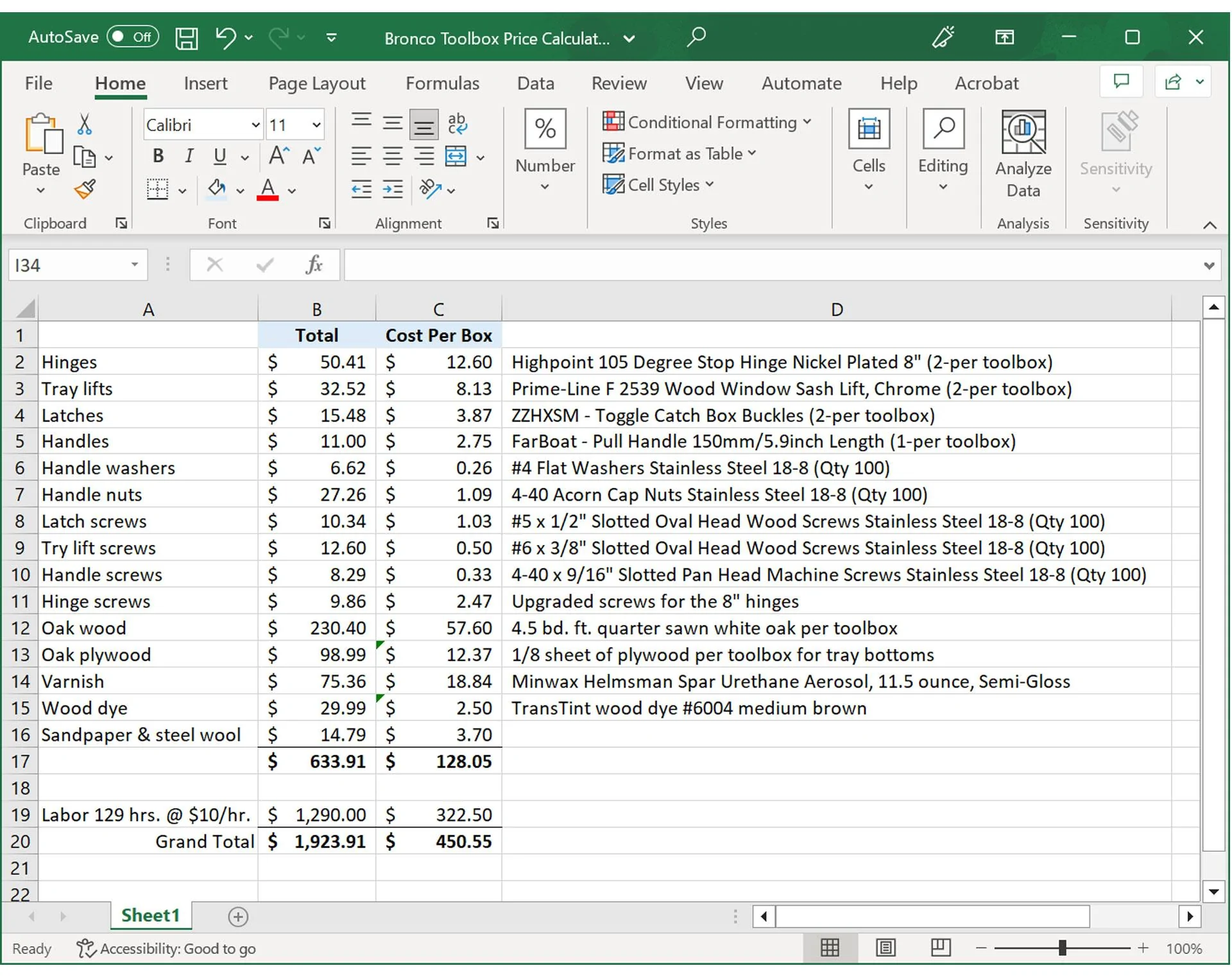Open the Name Box dropdown arrow
This screenshot has width=1232, height=977.
coord(134,264)
